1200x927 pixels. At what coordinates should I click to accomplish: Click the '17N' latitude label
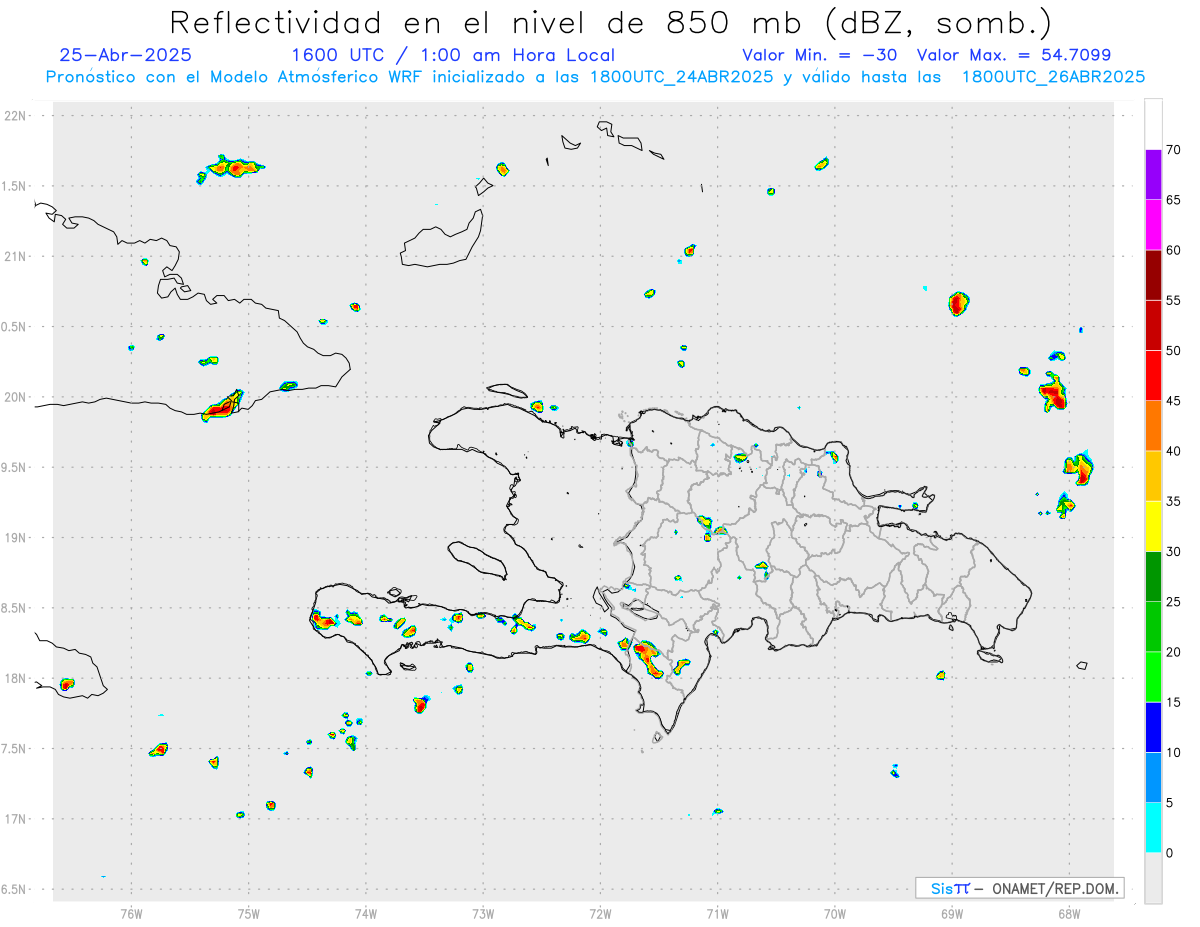(16, 819)
